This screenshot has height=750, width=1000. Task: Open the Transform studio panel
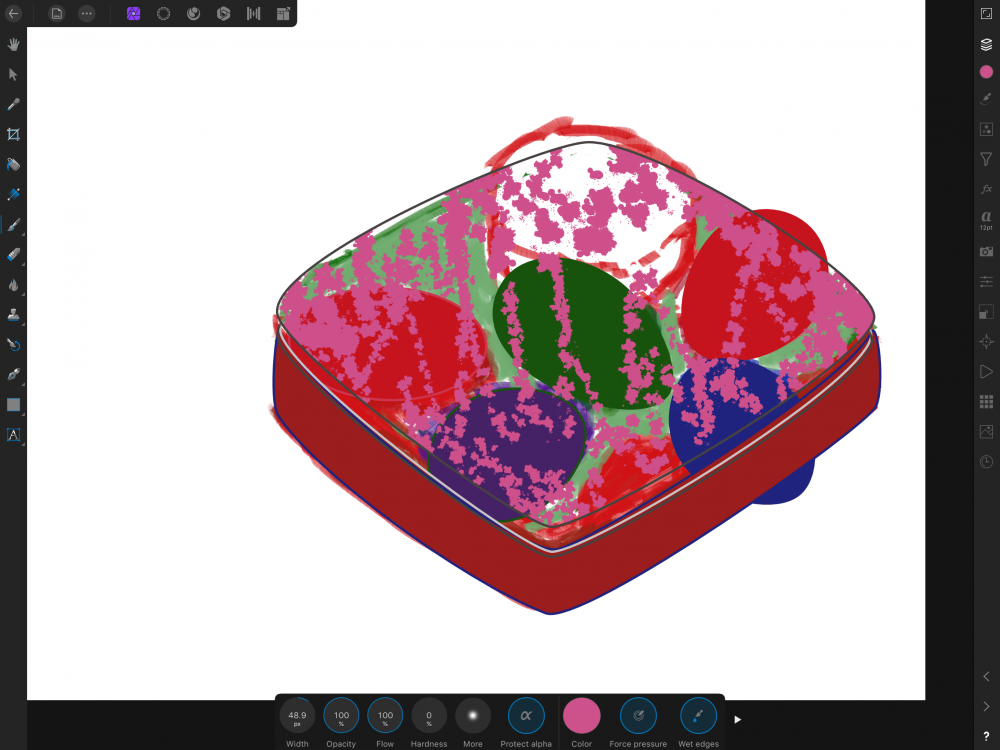(986, 311)
